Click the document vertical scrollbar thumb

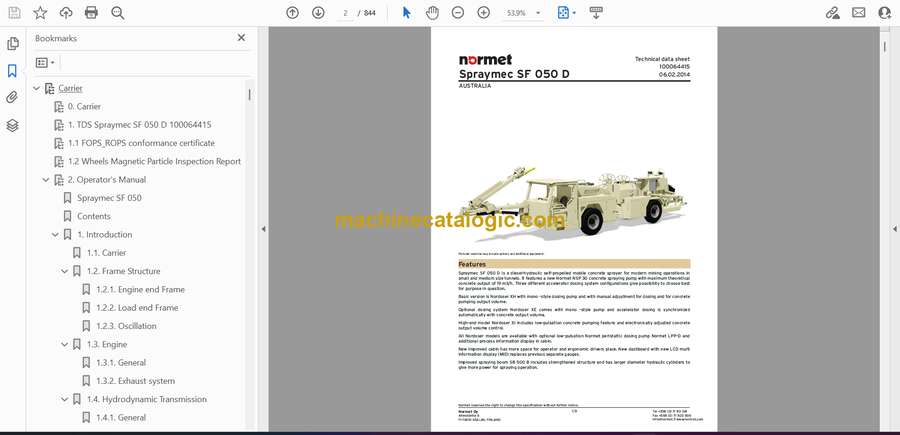click(885, 48)
